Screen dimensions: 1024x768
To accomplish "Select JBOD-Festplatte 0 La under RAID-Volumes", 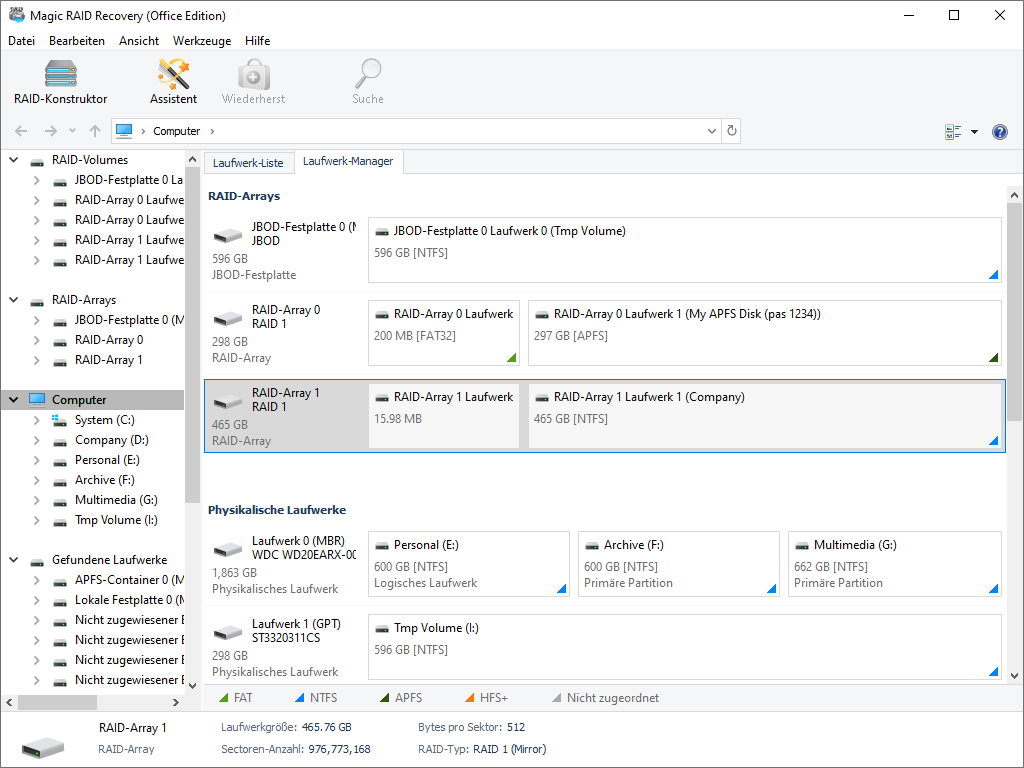I will pos(128,180).
